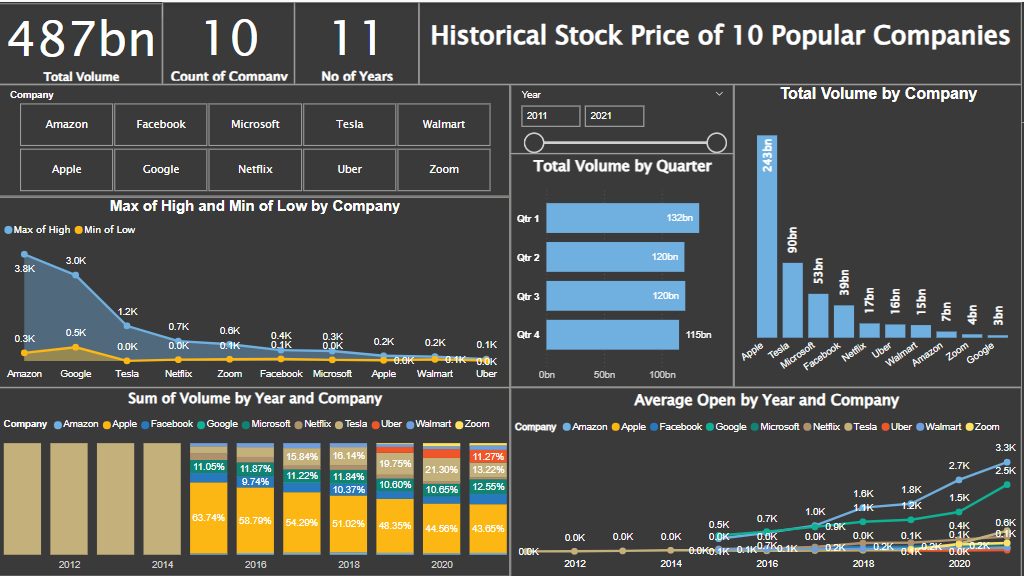
Task: Click Zoom legend in Sum of Volume chart
Action: [x=472, y=424]
